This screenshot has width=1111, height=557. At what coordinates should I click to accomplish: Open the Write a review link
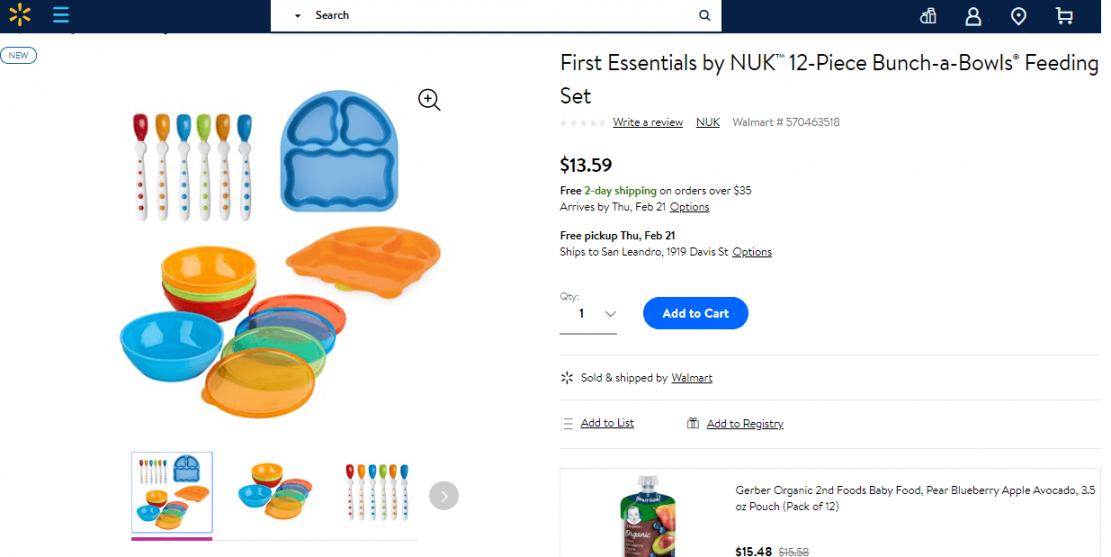[647, 122]
